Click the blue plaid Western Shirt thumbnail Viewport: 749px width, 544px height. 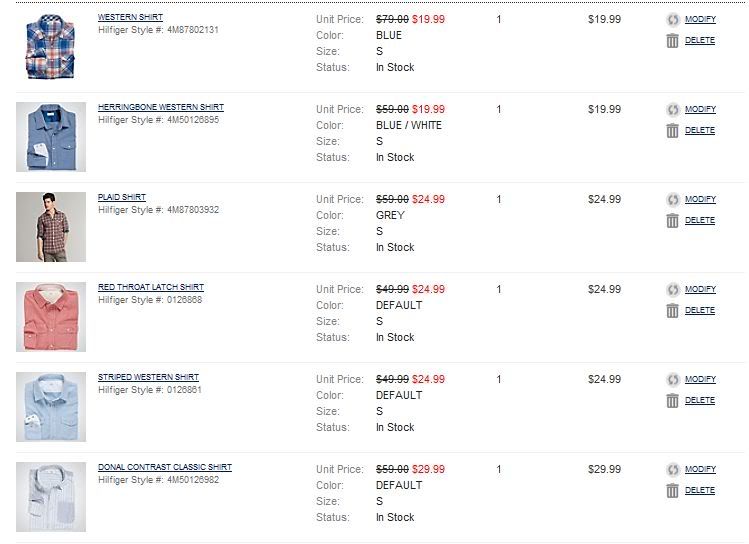click(x=51, y=47)
